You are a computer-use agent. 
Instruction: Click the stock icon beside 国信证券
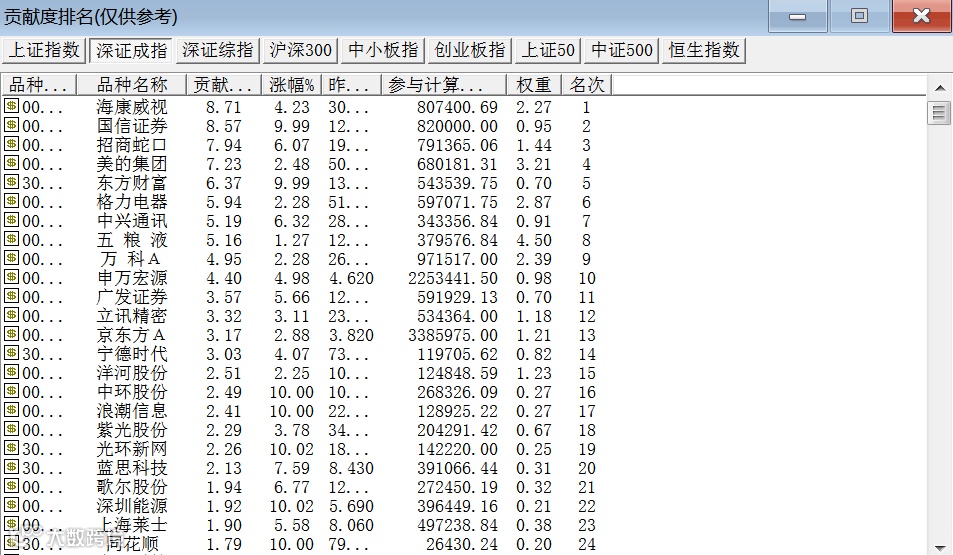click(x=12, y=125)
